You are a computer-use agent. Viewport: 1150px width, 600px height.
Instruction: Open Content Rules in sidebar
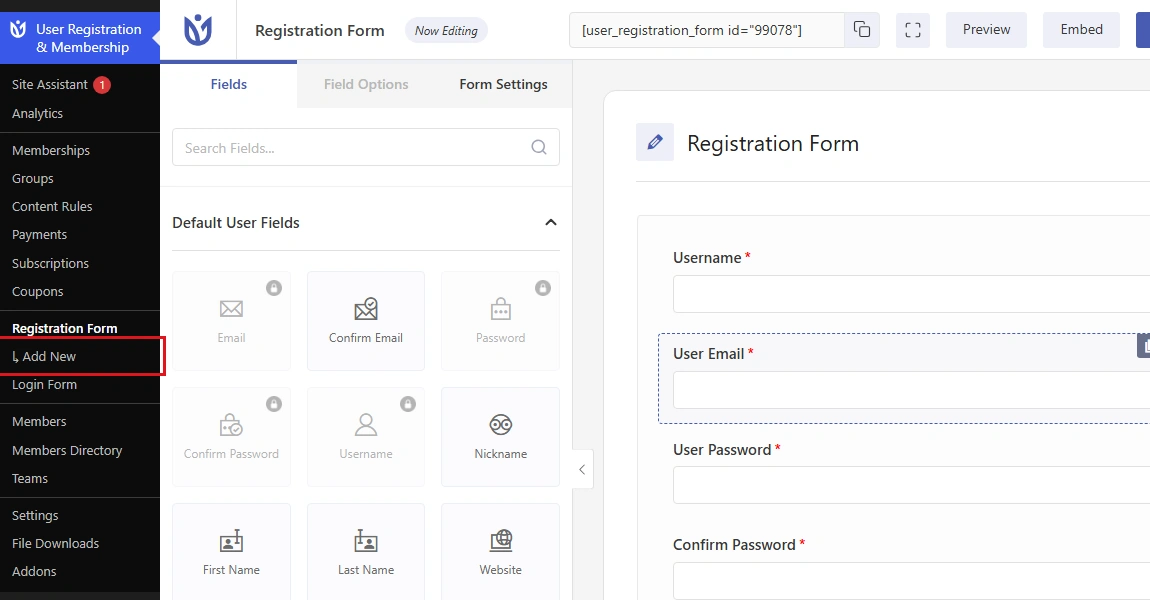(x=52, y=207)
